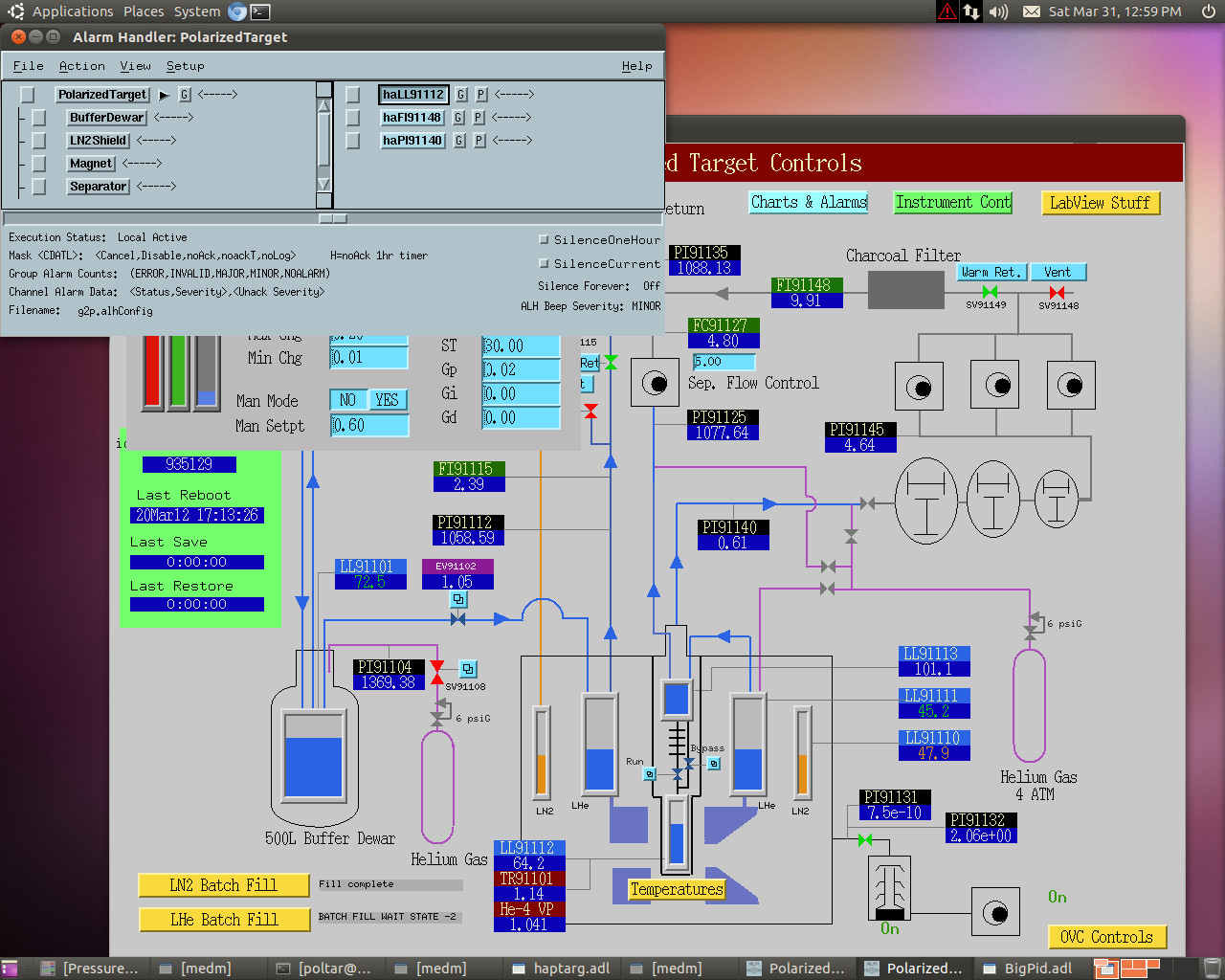Click the P icon next to haFI91148

click(479, 118)
